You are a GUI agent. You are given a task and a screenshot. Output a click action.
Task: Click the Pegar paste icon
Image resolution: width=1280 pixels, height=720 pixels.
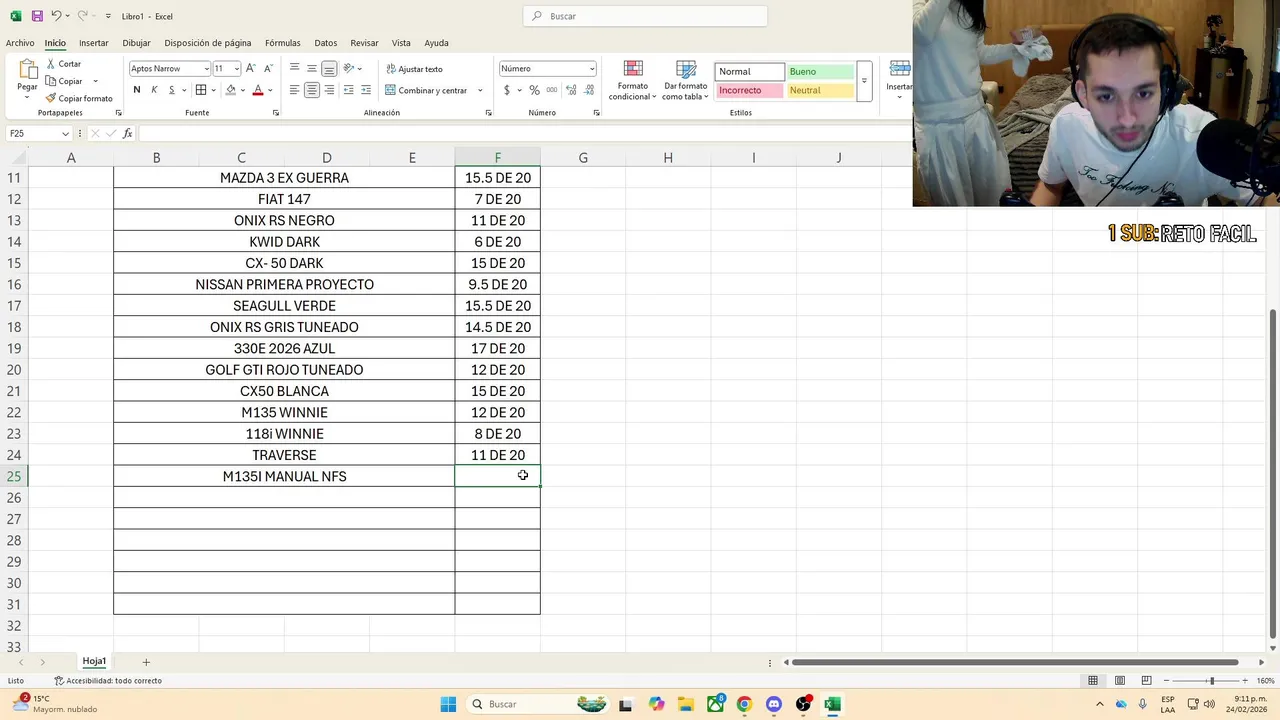coord(27,71)
